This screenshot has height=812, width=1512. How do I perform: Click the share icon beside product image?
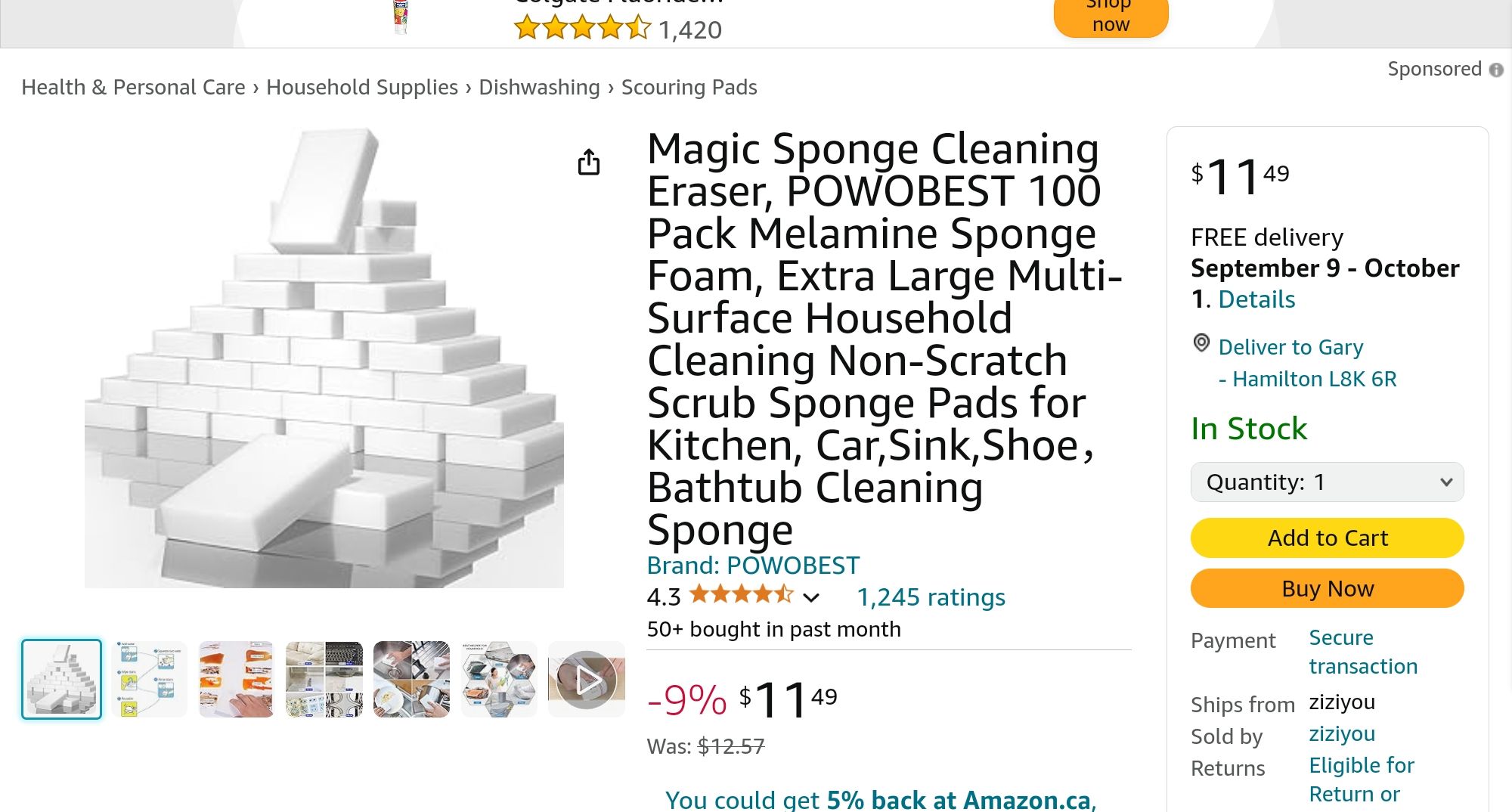[588, 162]
